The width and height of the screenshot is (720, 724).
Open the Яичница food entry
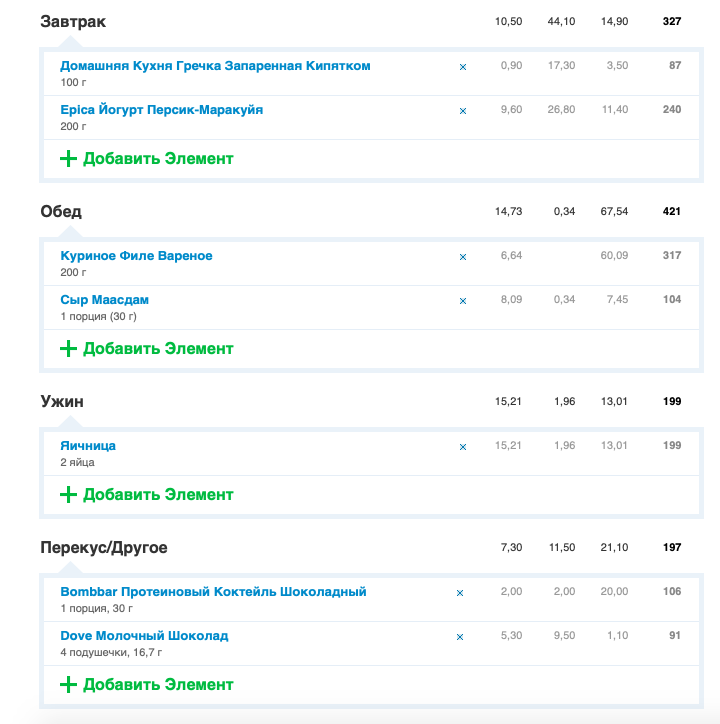(x=88, y=446)
